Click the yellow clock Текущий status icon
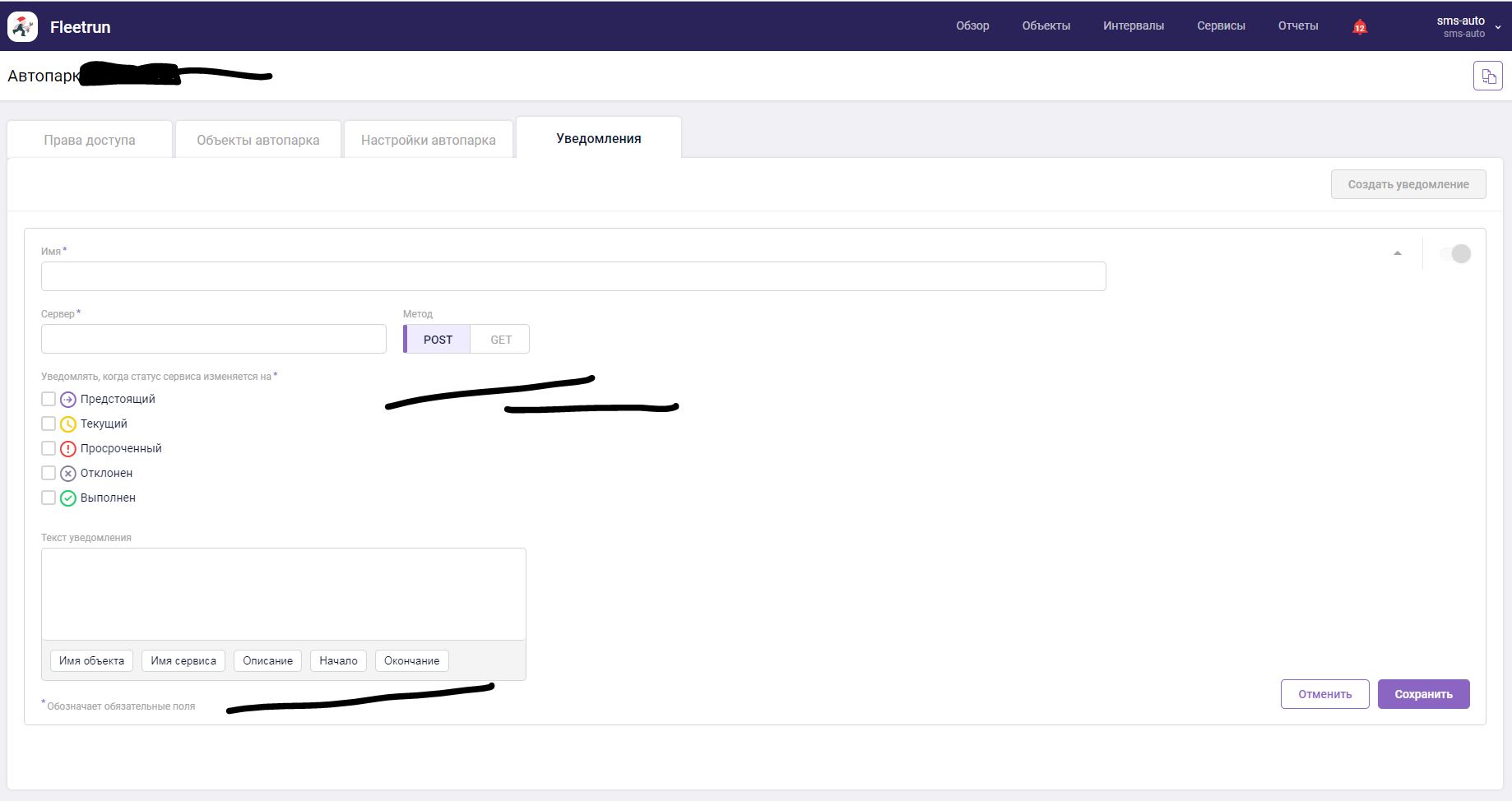This screenshot has width=1512, height=801. tap(68, 424)
